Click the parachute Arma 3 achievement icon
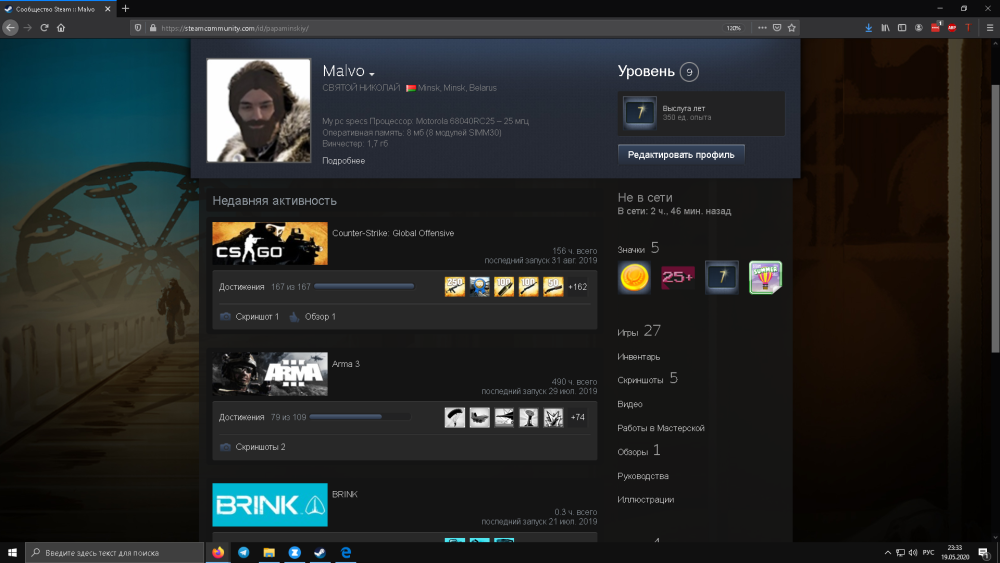The width and height of the screenshot is (1000, 563). coord(455,418)
